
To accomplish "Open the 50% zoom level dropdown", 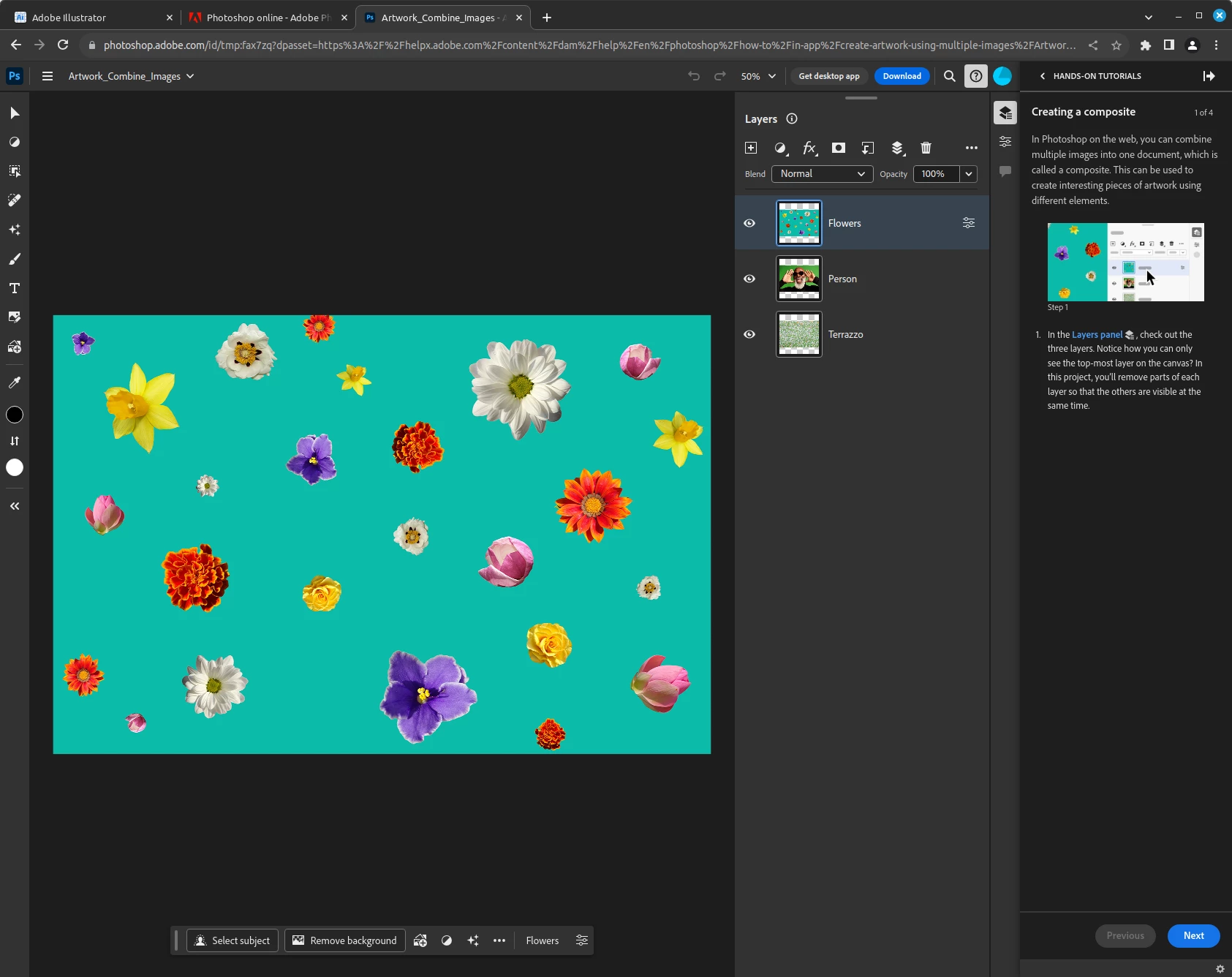I will (758, 76).
